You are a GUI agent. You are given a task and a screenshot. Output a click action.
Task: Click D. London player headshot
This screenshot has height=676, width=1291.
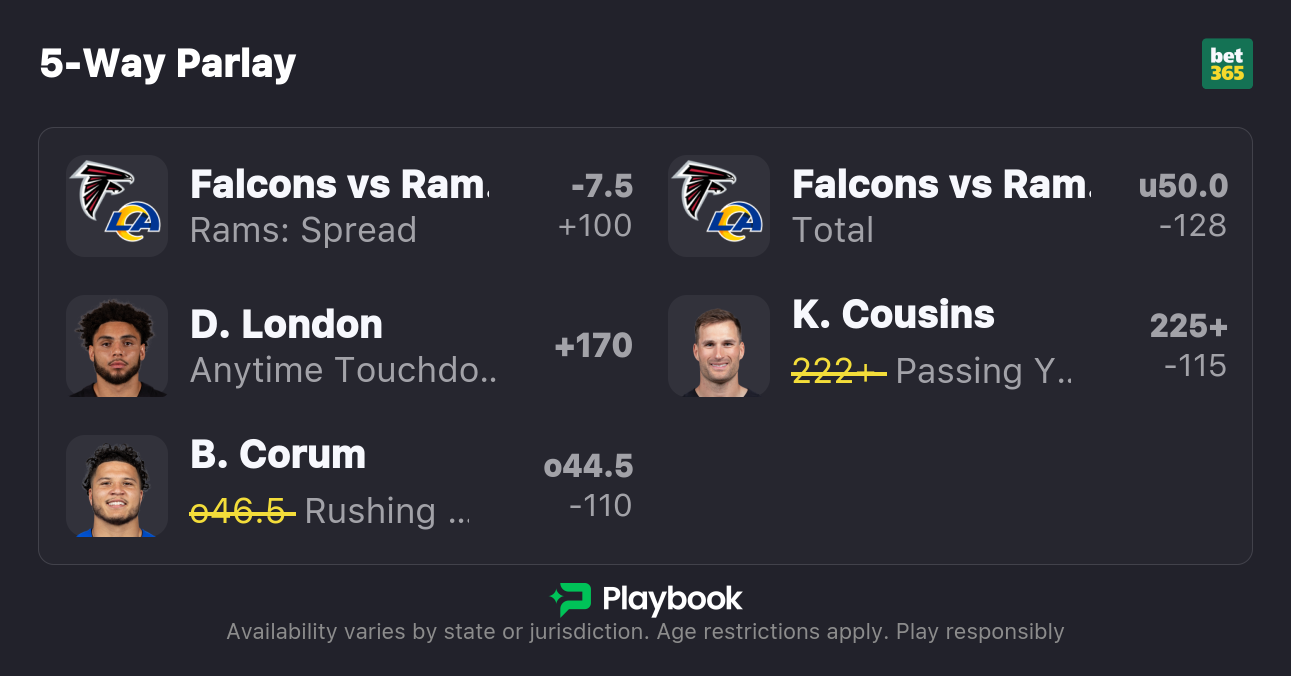tap(117, 346)
